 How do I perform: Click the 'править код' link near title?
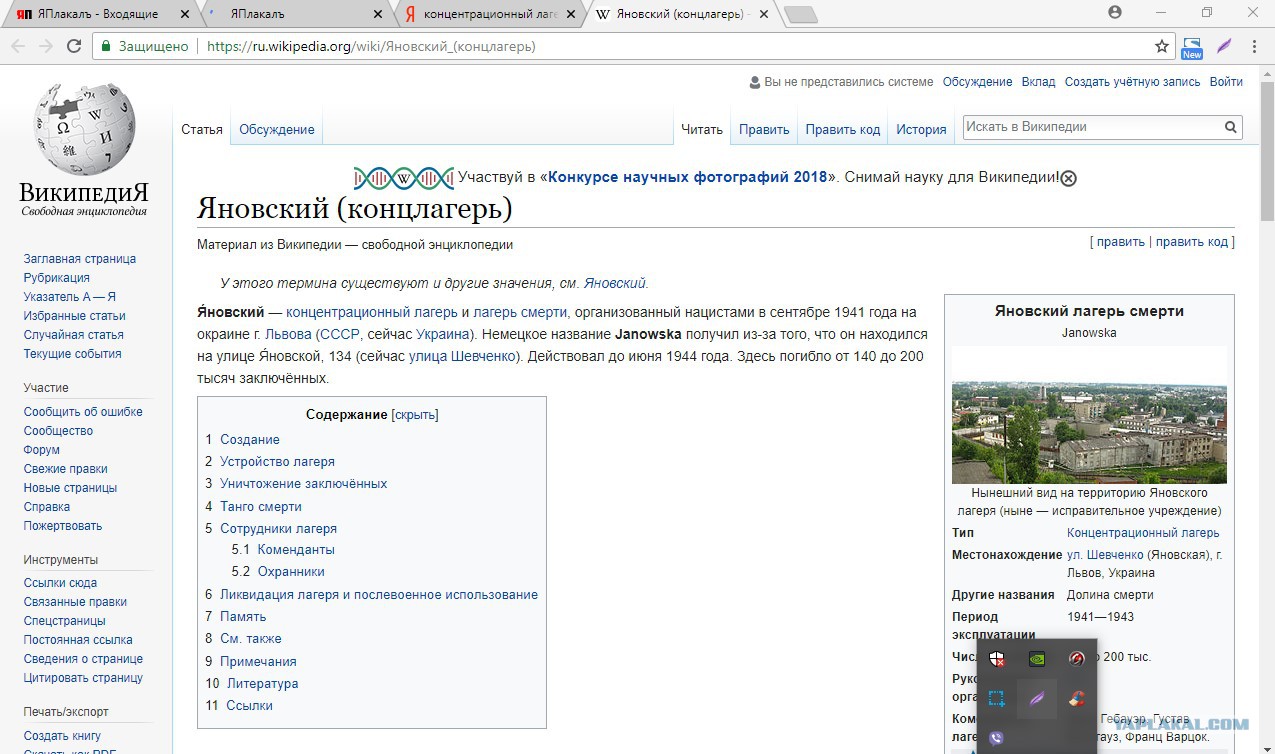(x=1193, y=241)
